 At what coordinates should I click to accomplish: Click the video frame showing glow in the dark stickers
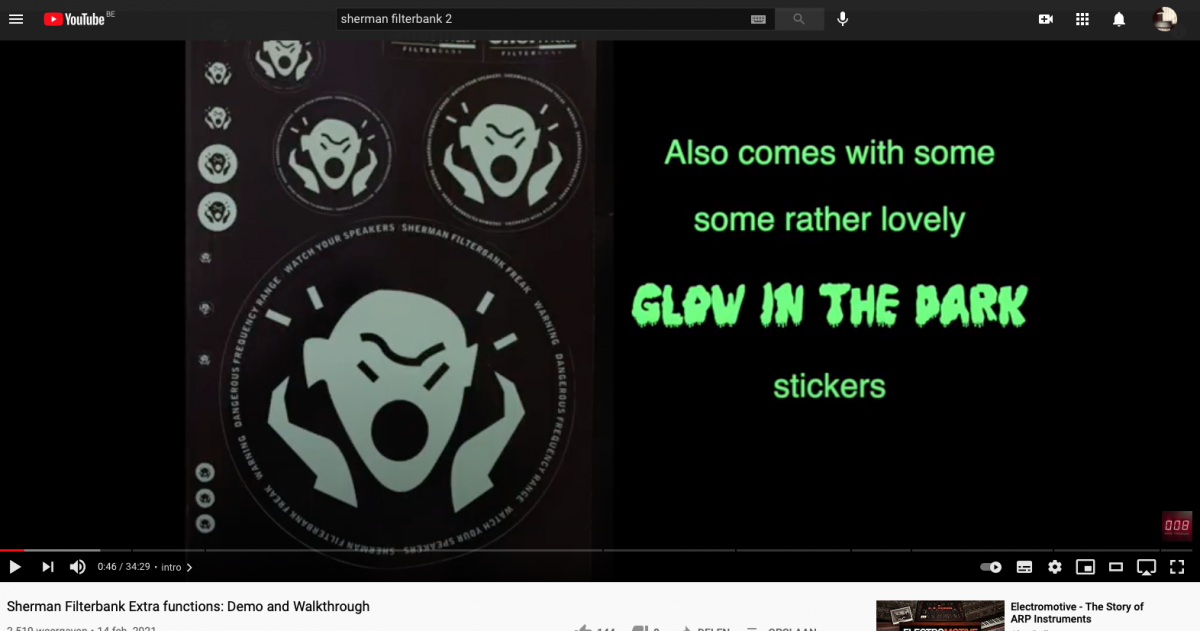pos(600,295)
